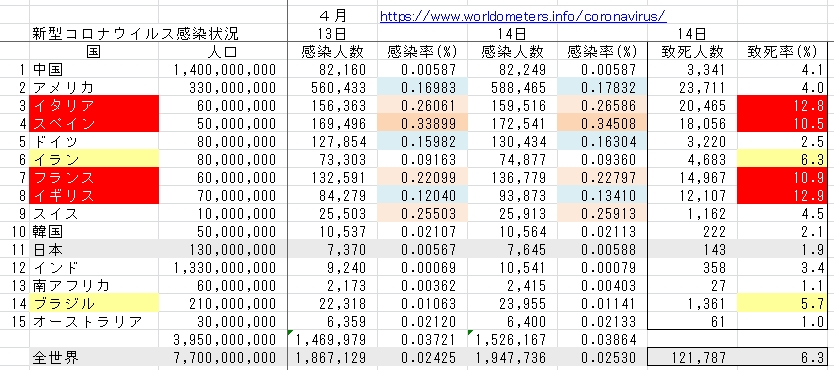This screenshot has height=370, width=834.
Task: Select the 人口 column header cell
Action: tap(222, 51)
